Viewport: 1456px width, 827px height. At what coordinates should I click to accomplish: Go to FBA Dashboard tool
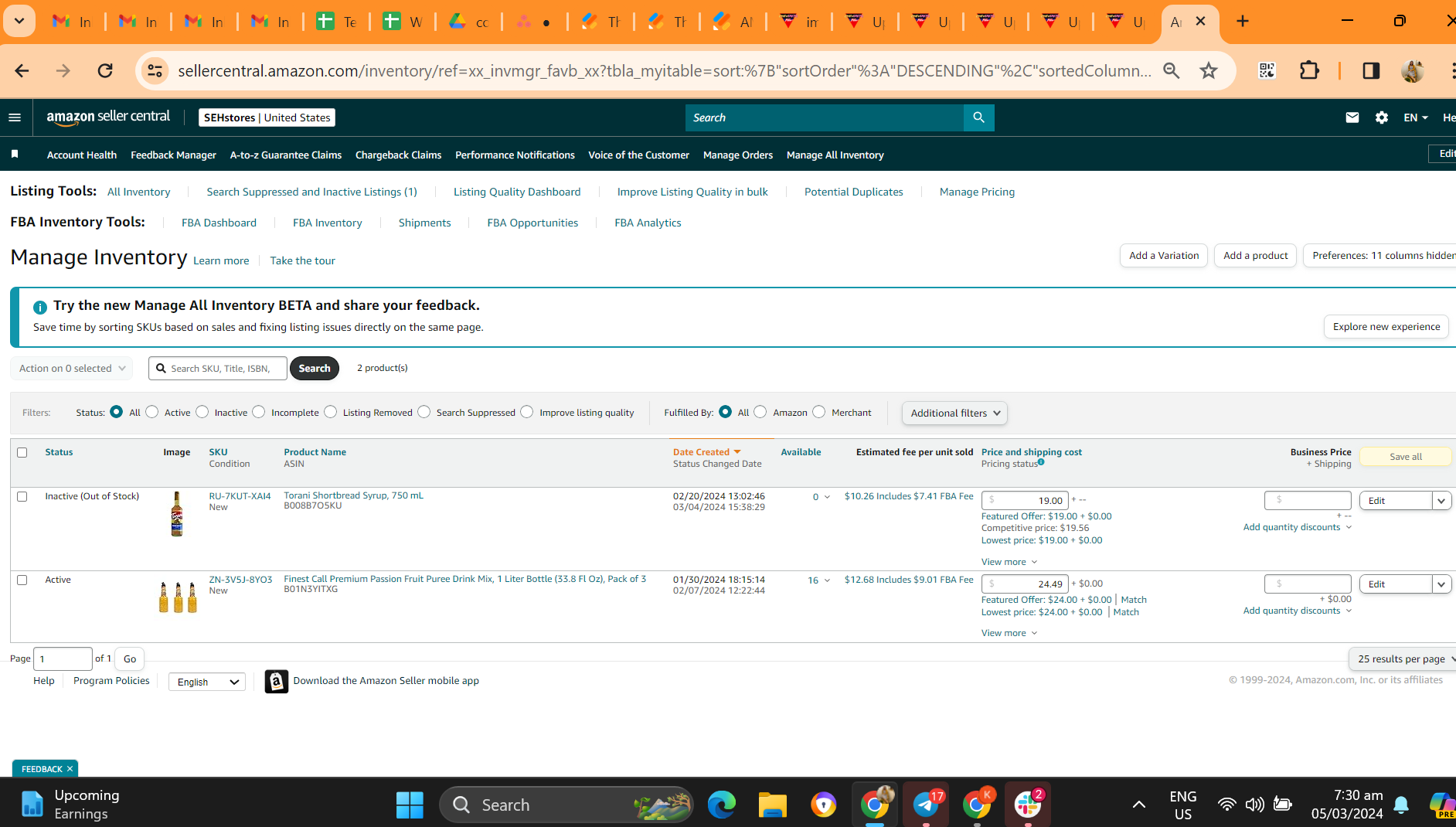219,223
